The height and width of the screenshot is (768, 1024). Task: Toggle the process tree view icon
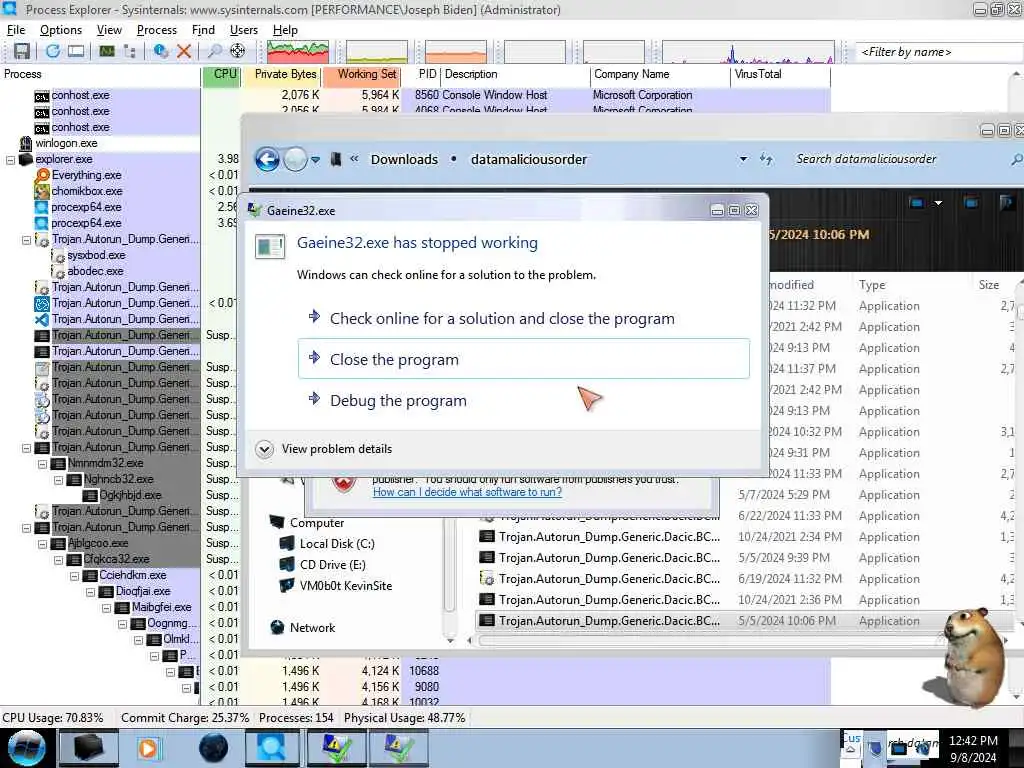pos(129,51)
